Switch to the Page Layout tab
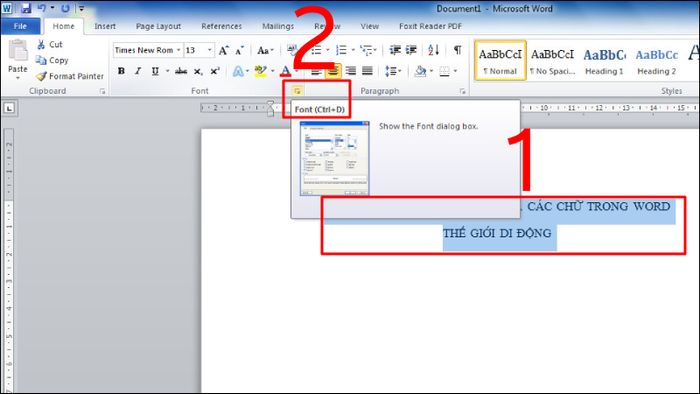Screen dimensions: 700x394 click(158, 26)
